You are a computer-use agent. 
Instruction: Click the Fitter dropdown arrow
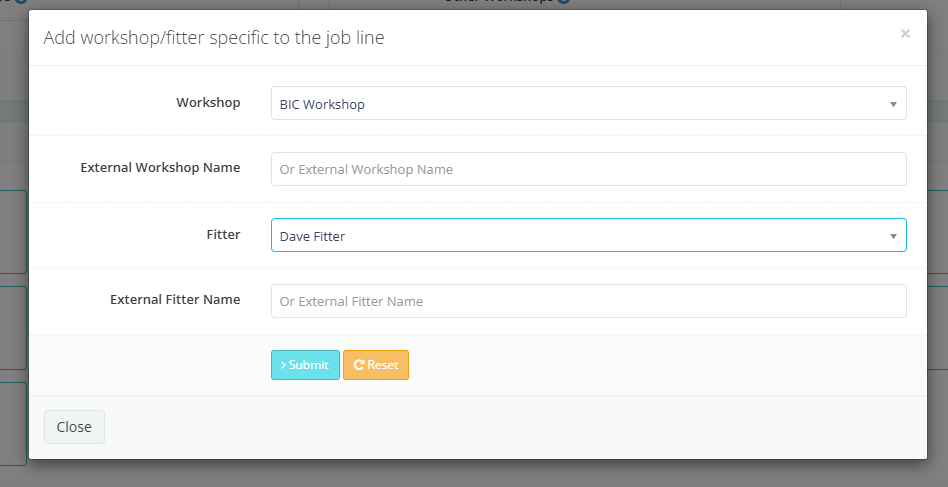(892, 236)
